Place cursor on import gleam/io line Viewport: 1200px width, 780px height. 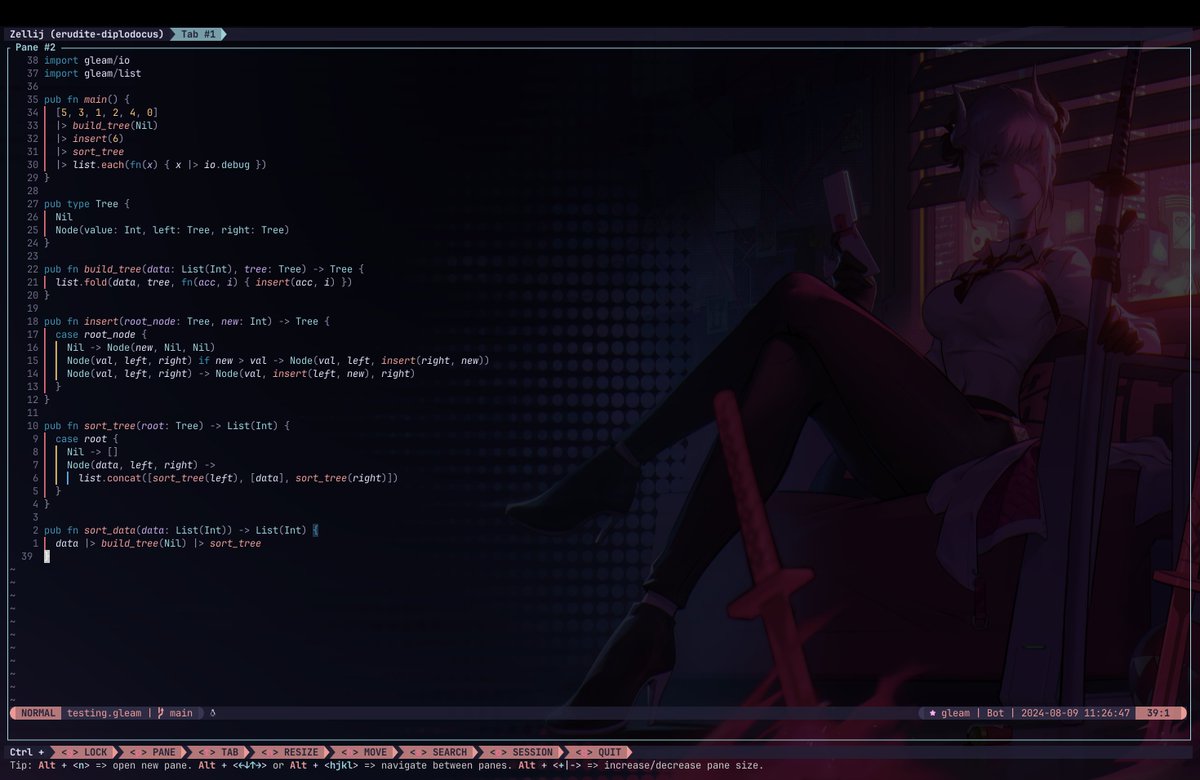87,60
